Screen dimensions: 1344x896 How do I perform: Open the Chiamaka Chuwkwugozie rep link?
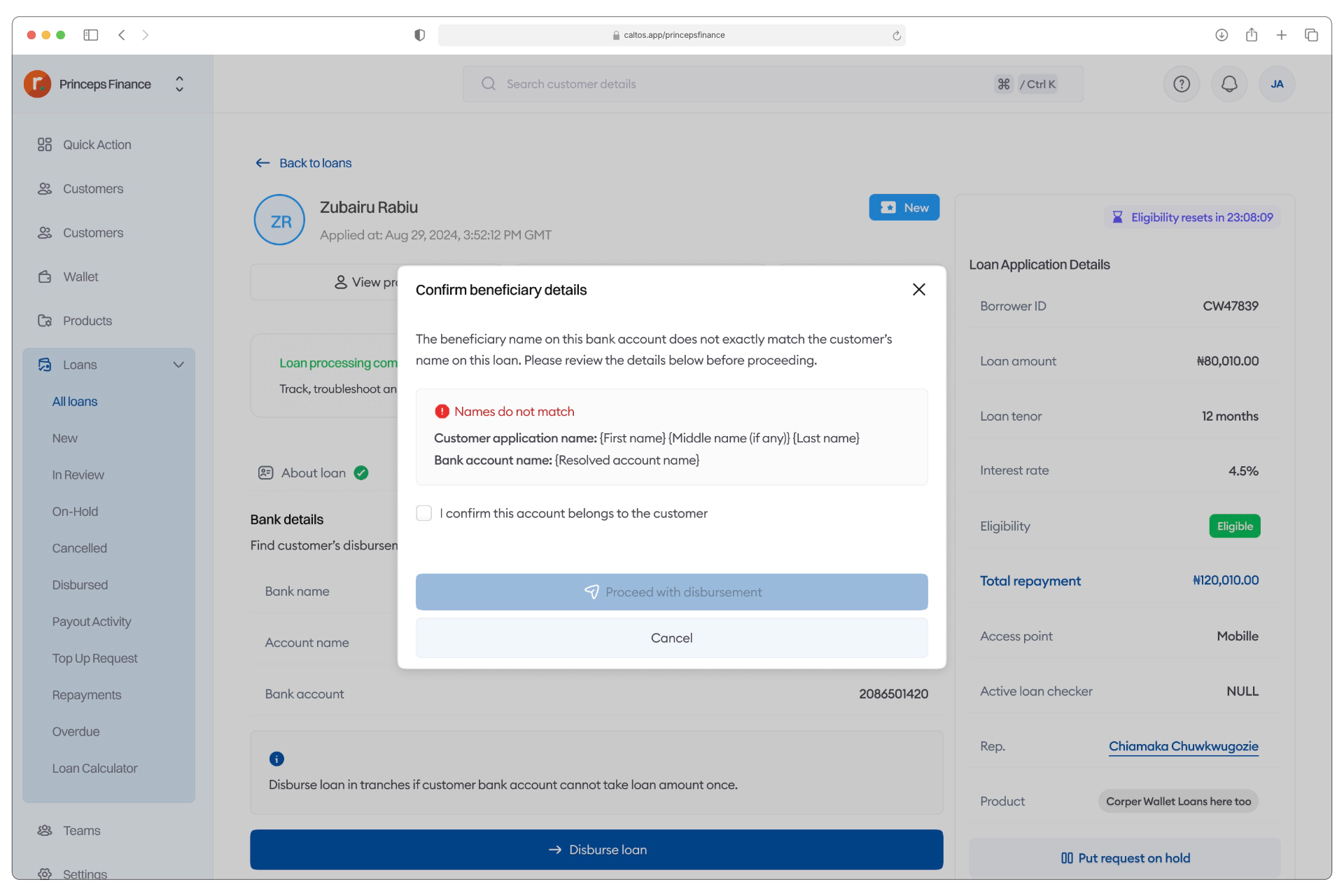tap(1183, 746)
